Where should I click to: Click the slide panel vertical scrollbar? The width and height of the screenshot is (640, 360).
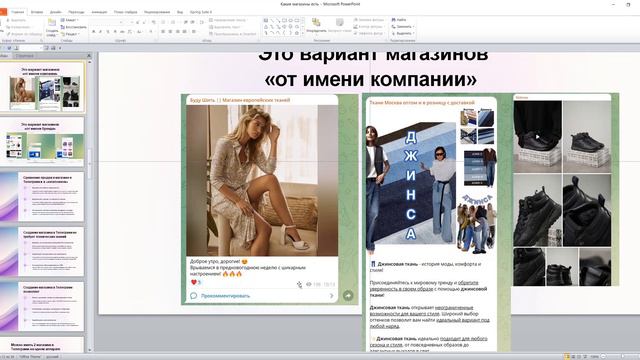(89, 163)
